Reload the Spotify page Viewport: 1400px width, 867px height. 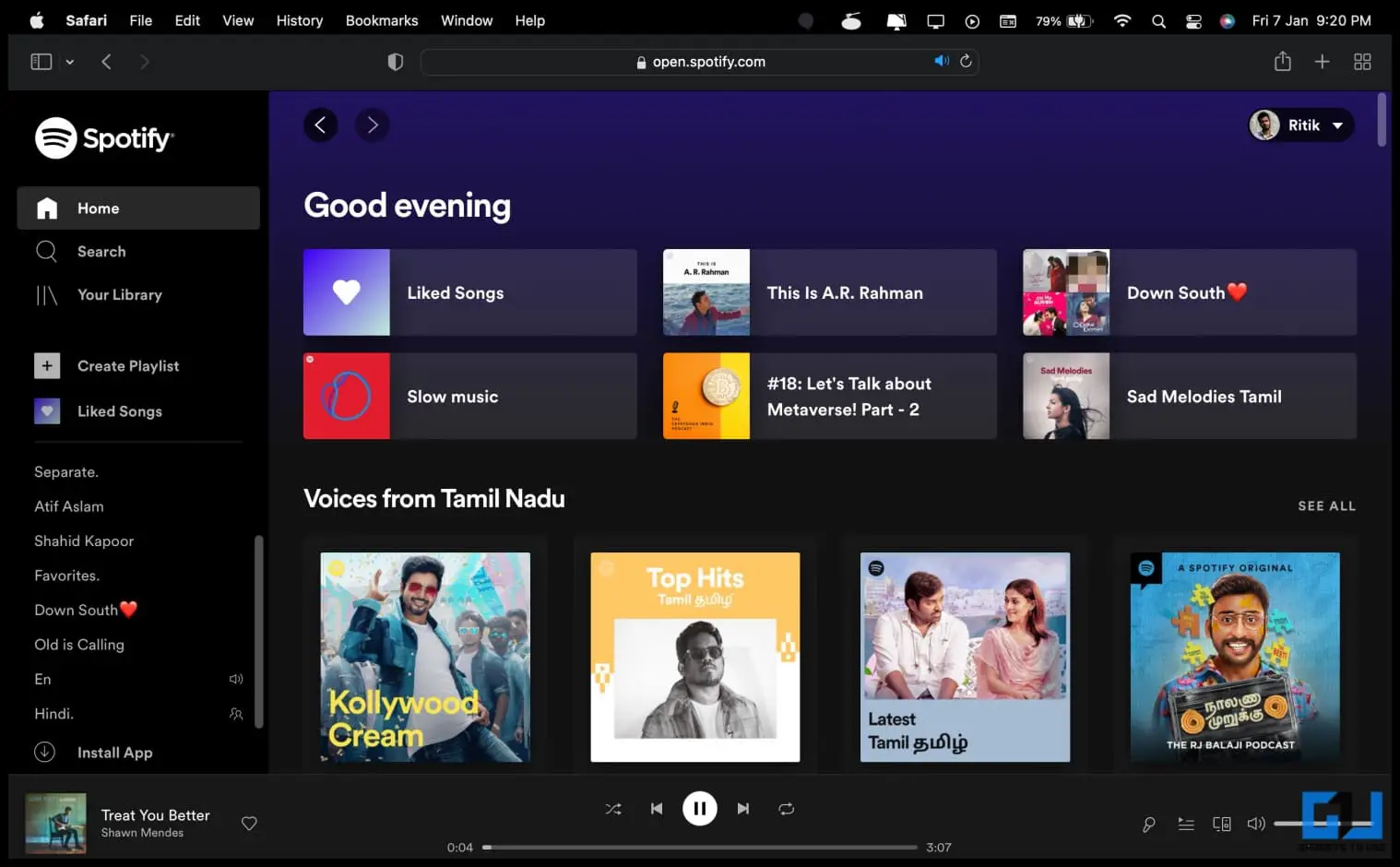966,61
